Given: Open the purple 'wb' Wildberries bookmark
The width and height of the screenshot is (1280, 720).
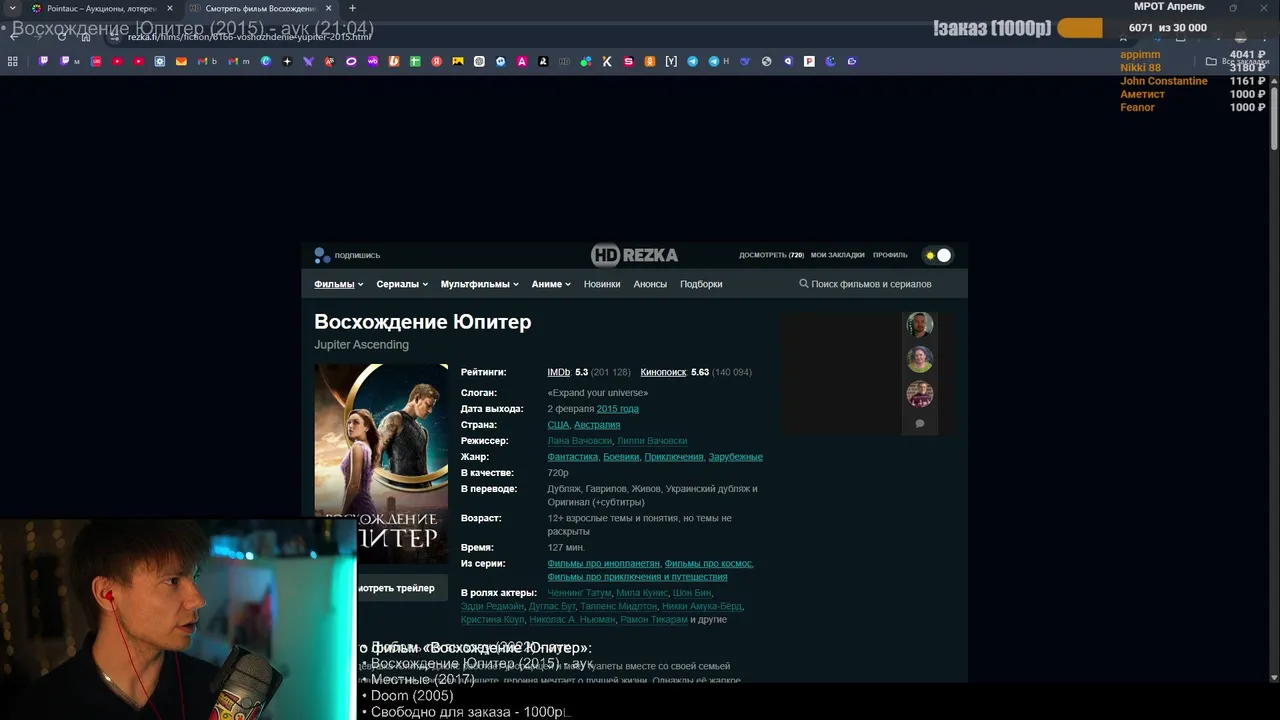Looking at the screenshot, I should [372, 61].
